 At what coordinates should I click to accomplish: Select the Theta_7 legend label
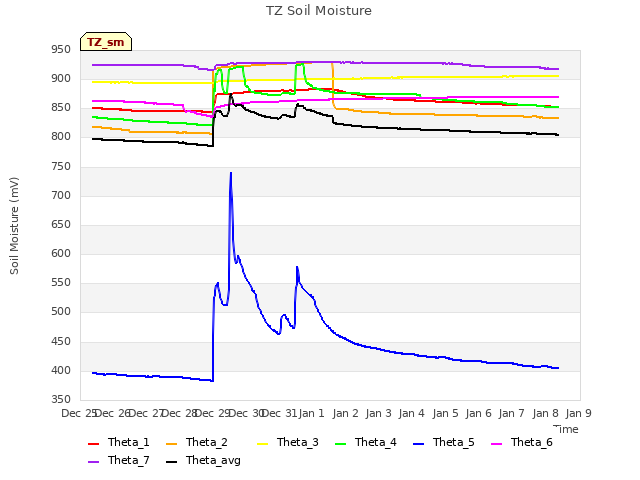[x=129, y=460]
